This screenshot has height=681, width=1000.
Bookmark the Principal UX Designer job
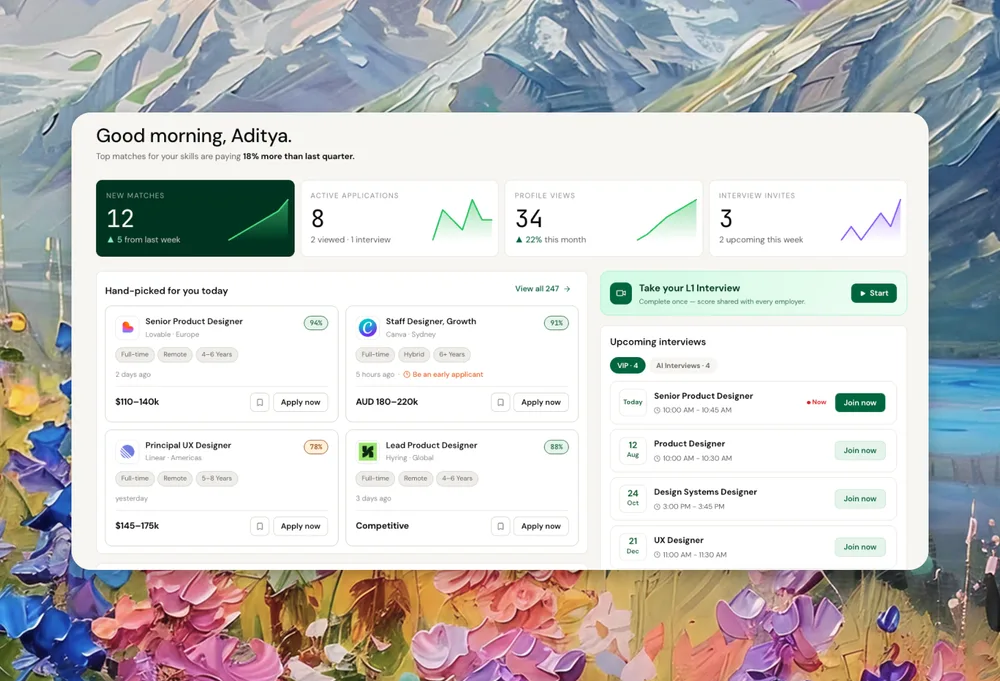[260, 526]
